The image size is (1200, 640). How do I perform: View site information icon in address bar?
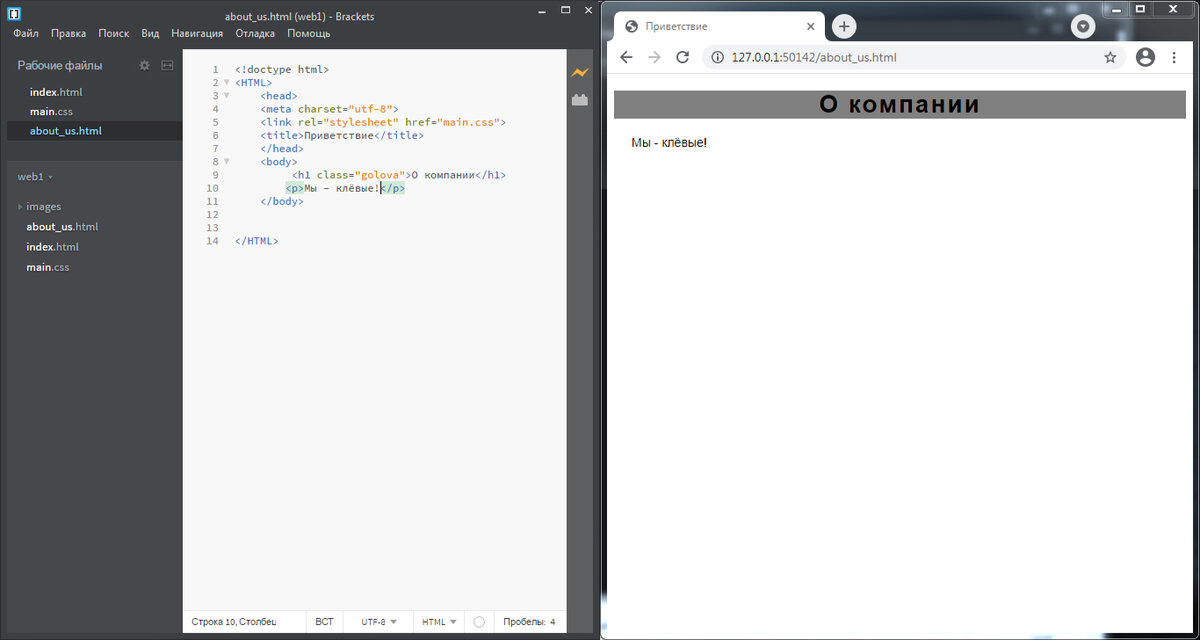pyautogui.click(x=716, y=57)
